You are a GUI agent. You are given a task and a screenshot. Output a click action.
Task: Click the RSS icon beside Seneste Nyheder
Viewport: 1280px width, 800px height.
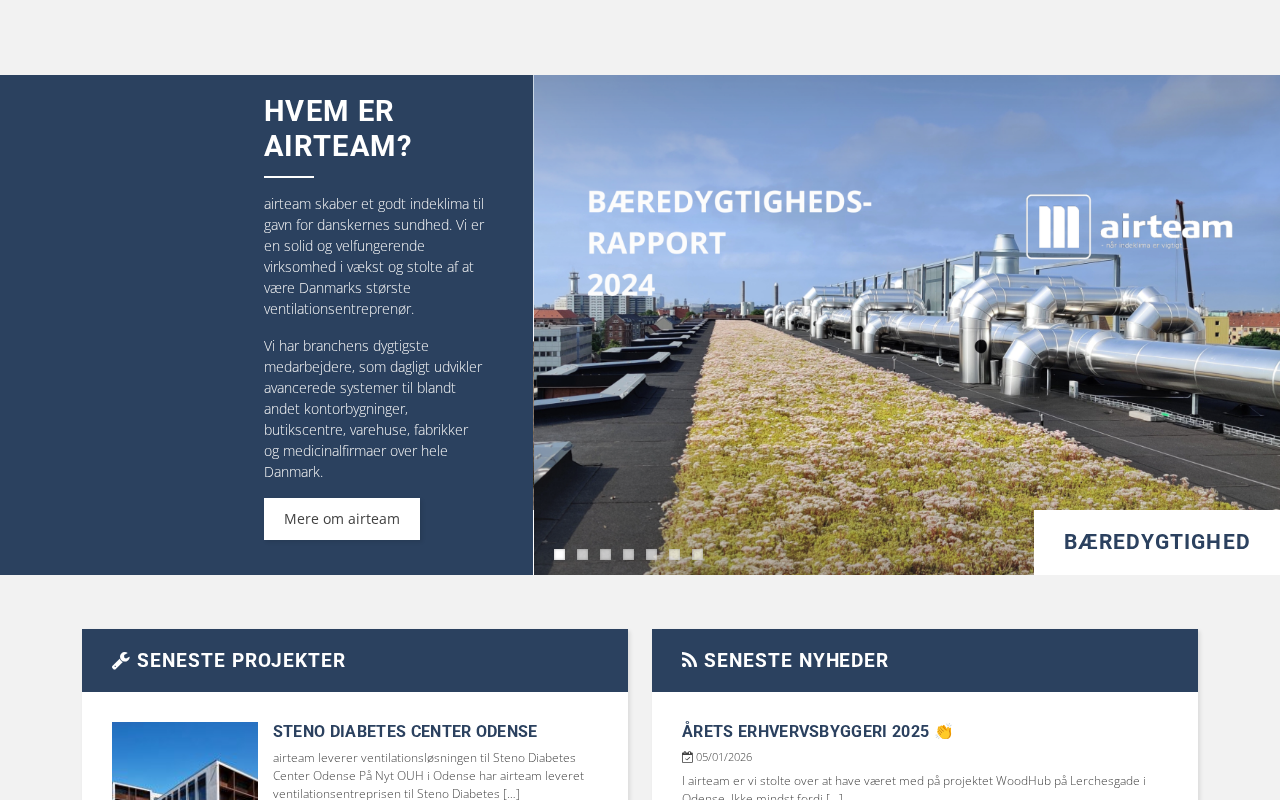coord(689,660)
